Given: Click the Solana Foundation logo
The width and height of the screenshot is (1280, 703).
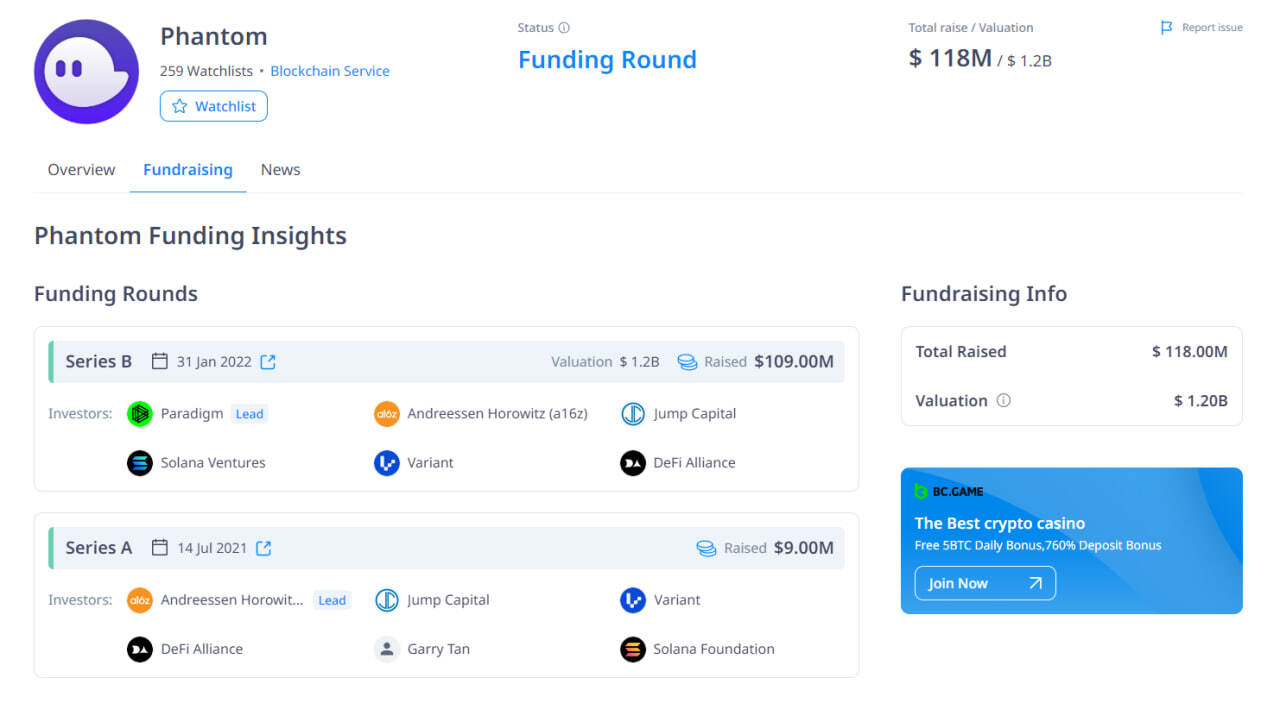Looking at the screenshot, I should click(633, 649).
